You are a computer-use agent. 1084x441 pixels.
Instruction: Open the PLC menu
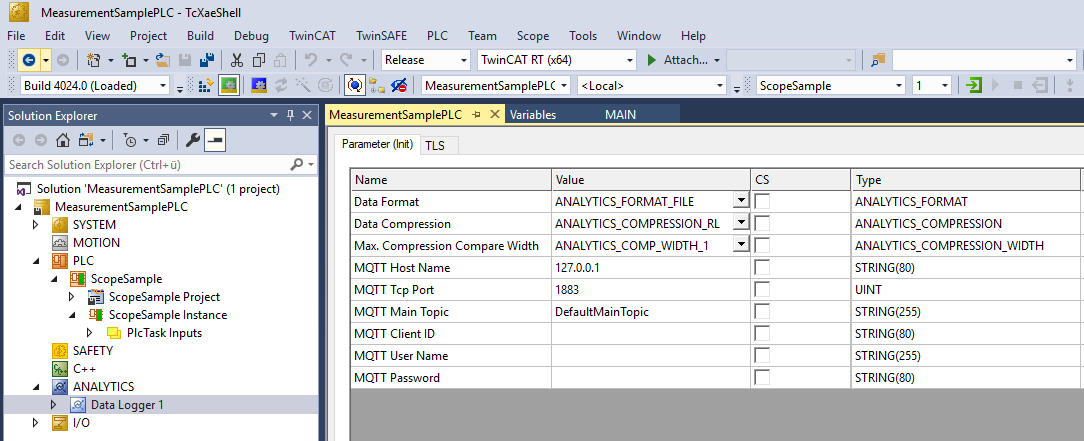coord(437,36)
